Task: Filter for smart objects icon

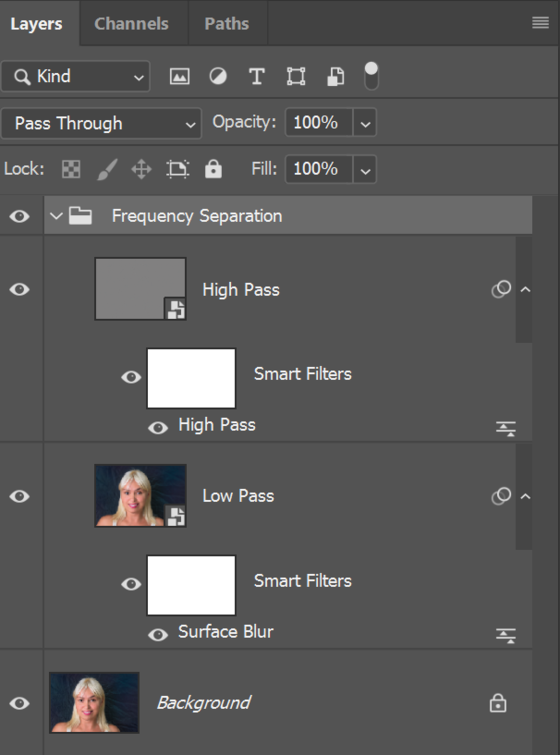Action: [x=336, y=76]
